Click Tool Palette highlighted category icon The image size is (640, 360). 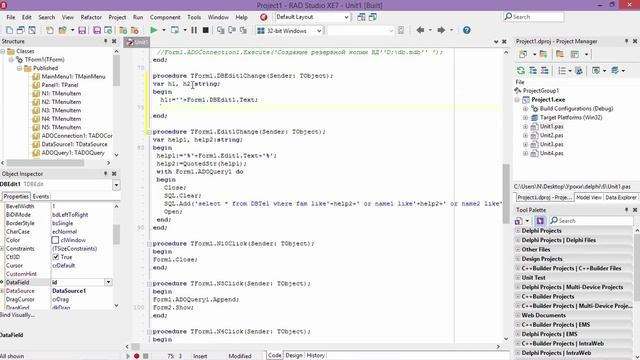click(x=540, y=221)
